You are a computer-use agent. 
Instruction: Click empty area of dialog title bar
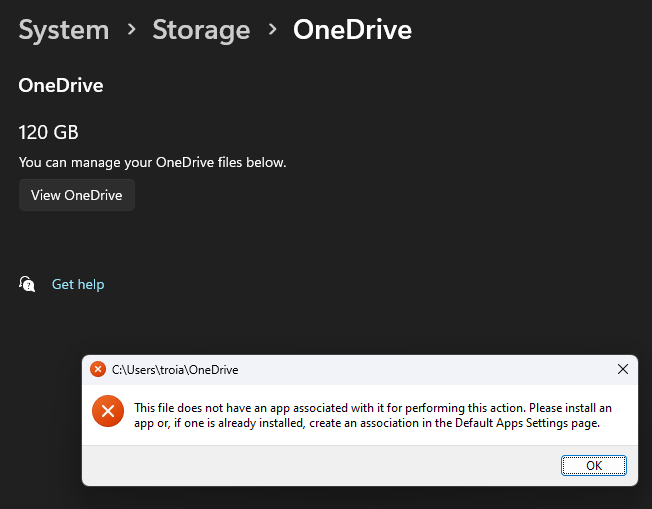[x=420, y=369]
